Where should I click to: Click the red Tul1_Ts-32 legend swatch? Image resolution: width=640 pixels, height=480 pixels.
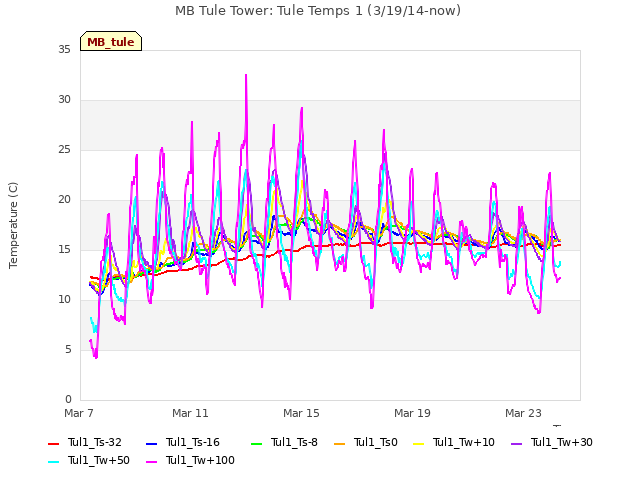tap(53, 444)
